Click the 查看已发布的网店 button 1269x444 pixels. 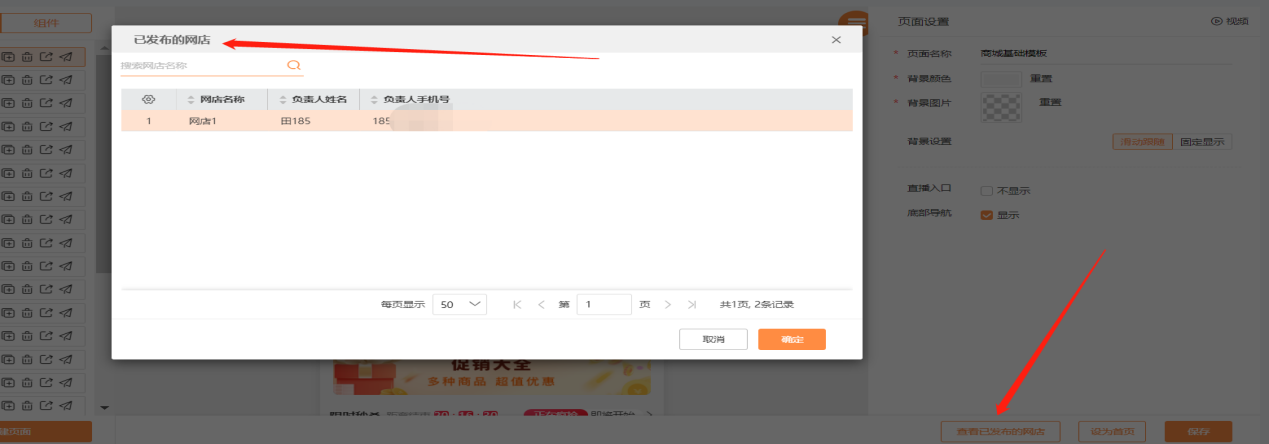[1000, 432]
